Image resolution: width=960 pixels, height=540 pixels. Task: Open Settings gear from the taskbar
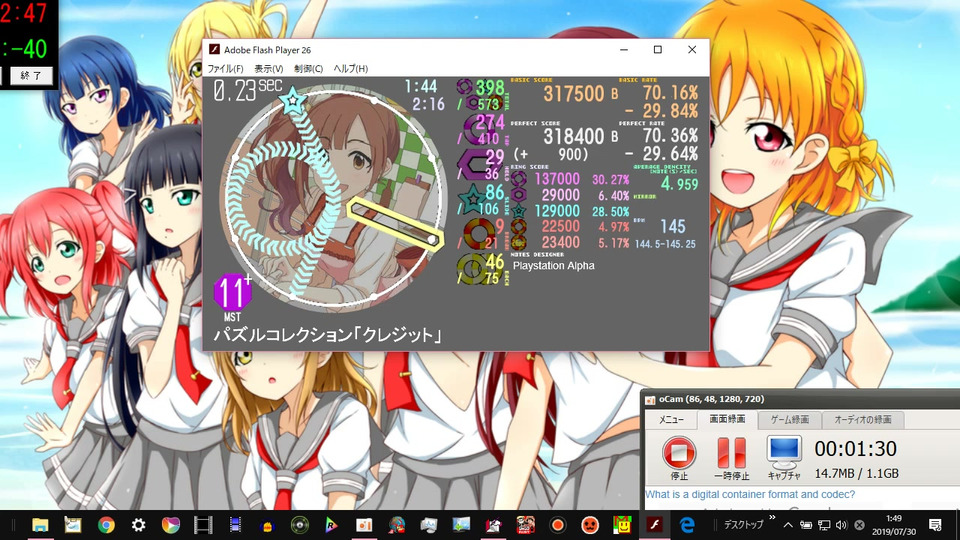[x=138, y=525]
